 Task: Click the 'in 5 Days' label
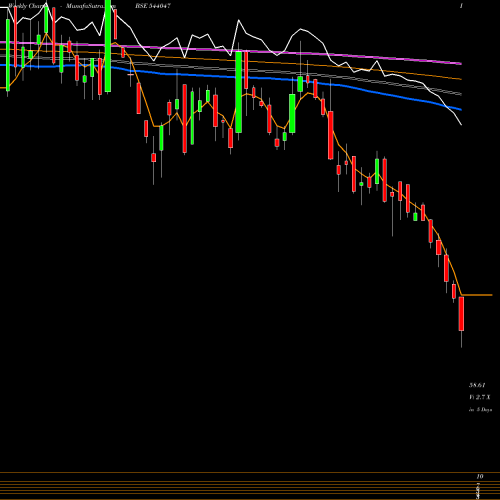pos(480,410)
